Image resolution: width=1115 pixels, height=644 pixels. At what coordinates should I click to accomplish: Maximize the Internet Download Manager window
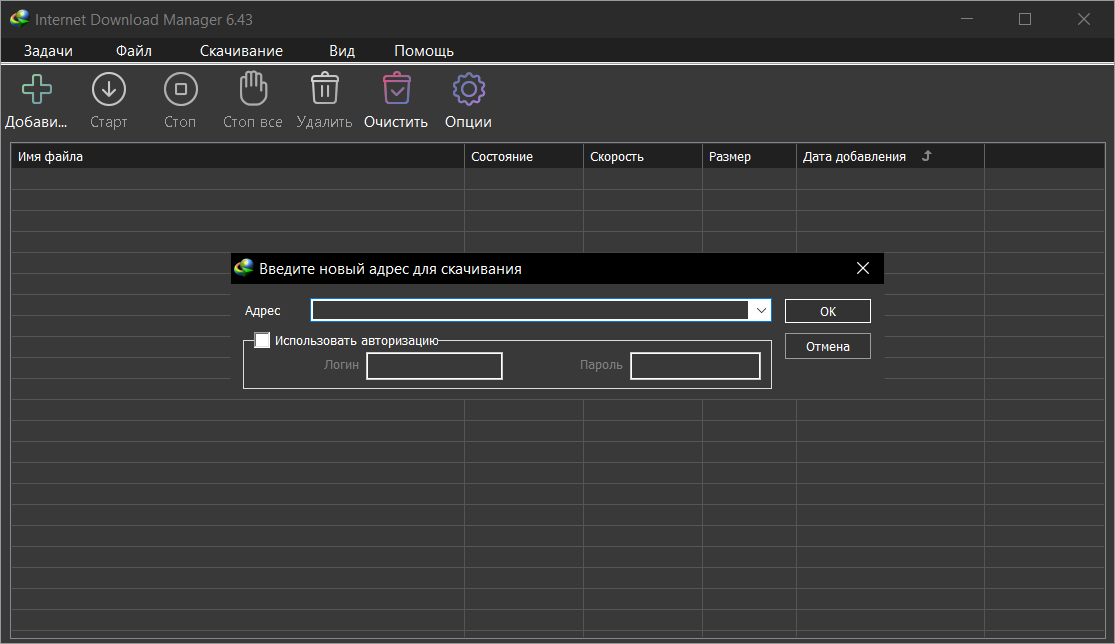coord(1025,19)
